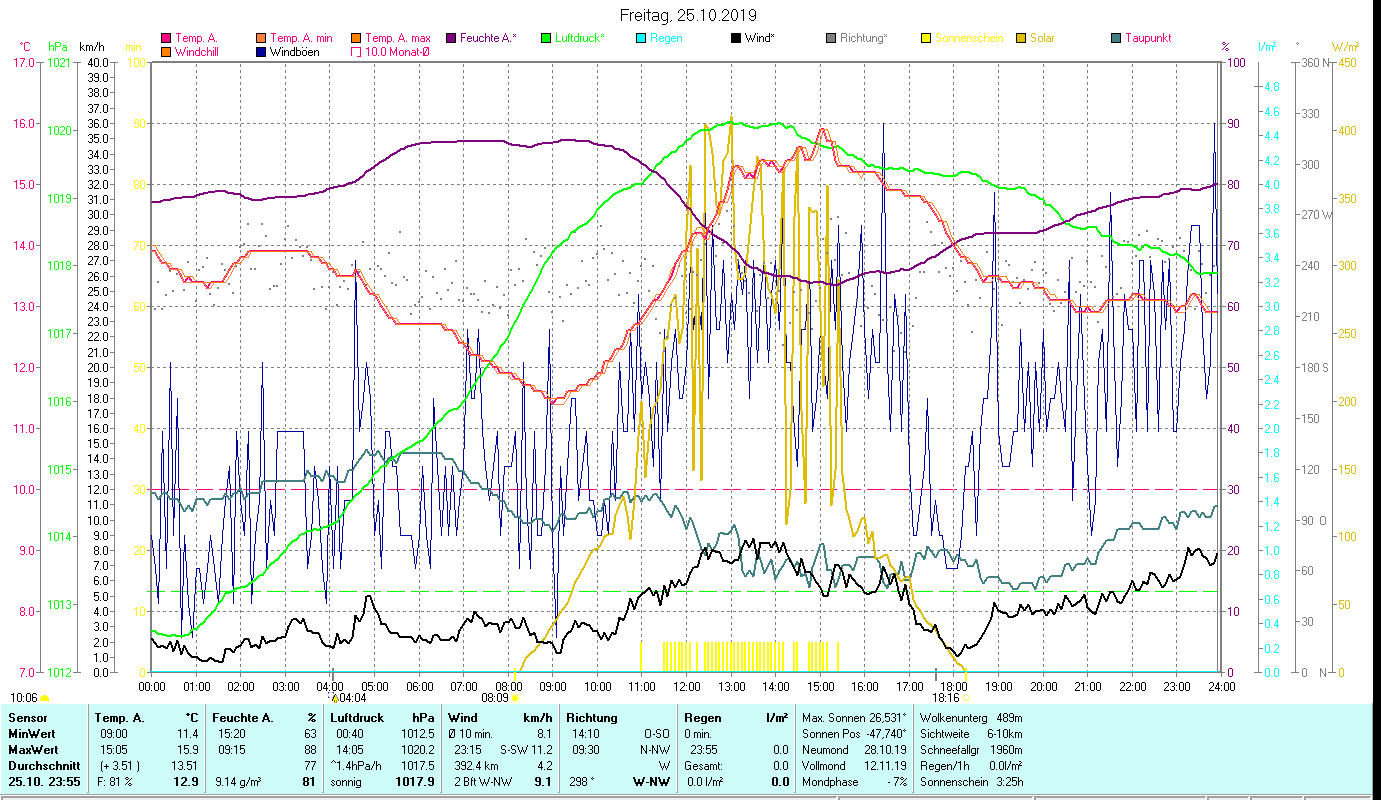Click the sun marker beside 18:16
Screen dimensions: 1381x800
pyautogui.click(x=968, y=698)
